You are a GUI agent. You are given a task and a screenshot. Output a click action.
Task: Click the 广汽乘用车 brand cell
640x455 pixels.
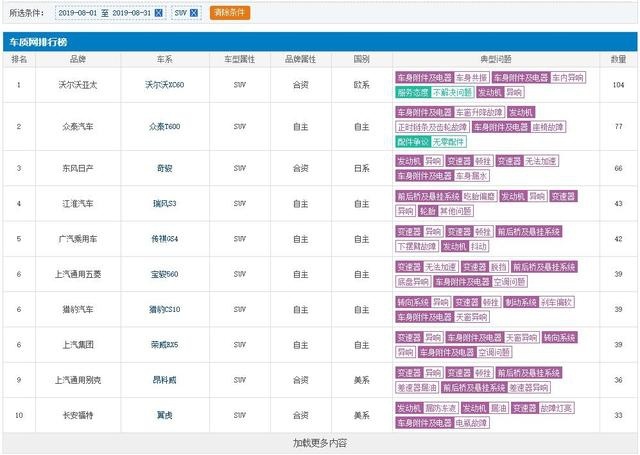pos(78,239)
